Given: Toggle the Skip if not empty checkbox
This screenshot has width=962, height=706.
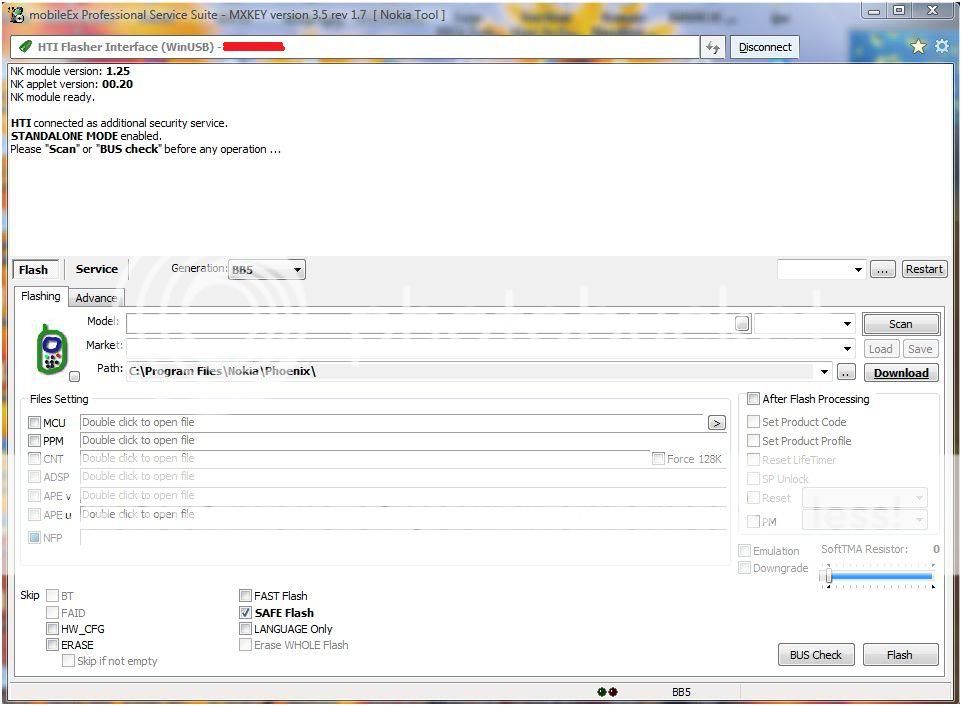Looking at the screenshot, I should 68,661.
